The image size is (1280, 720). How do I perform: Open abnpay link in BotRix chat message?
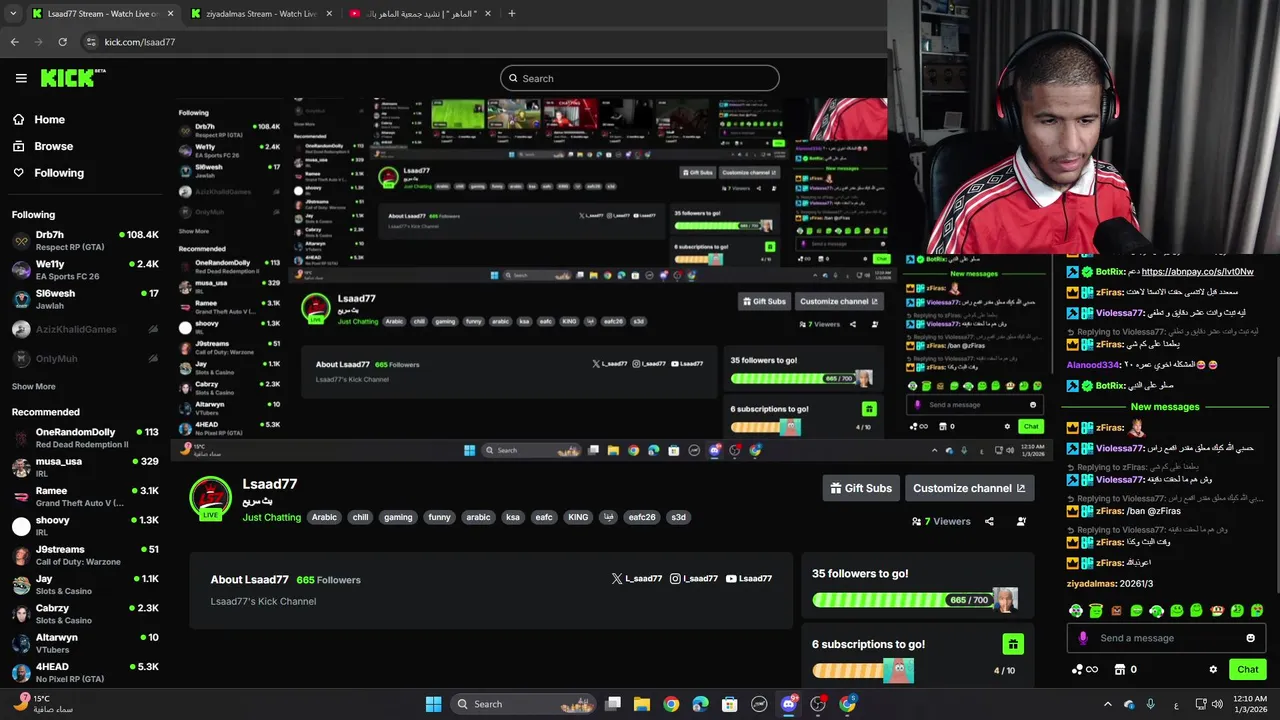click(x=1197, y=271)
